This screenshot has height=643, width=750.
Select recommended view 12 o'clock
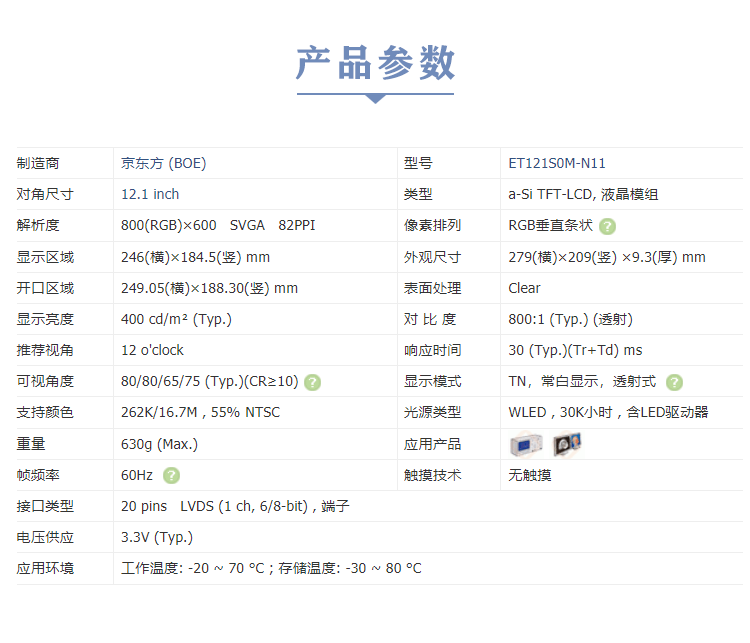152,350
